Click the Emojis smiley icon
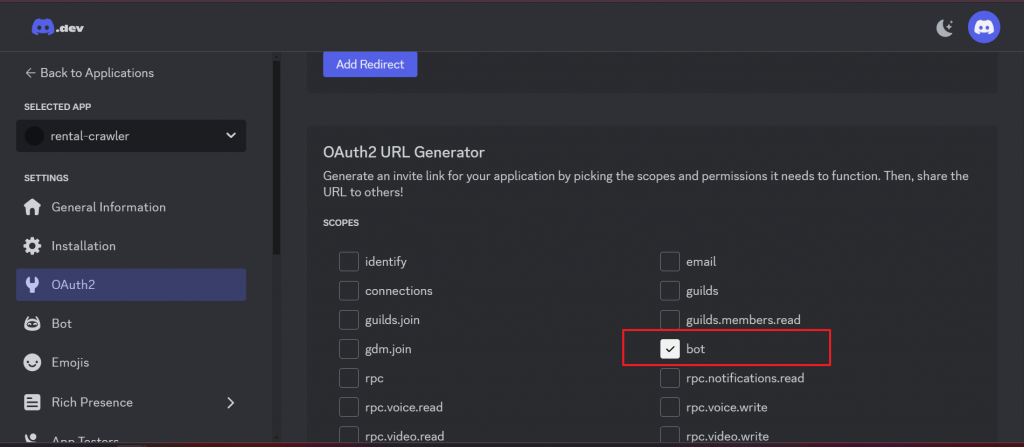 (33, 362)
